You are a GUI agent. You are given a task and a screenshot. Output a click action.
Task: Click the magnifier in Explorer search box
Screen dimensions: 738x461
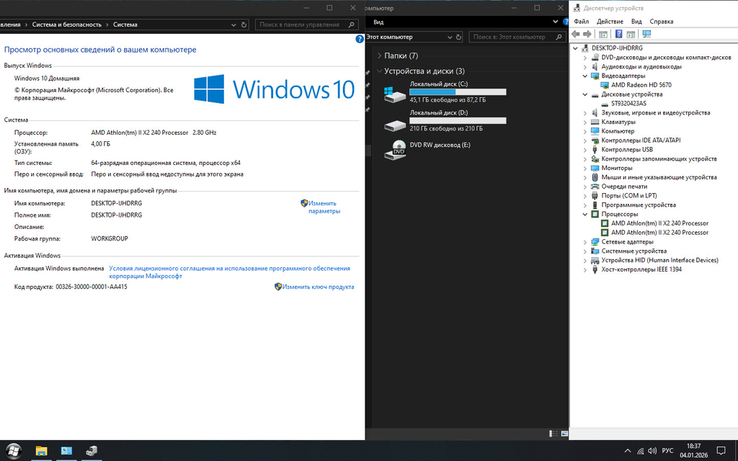(x=559, y=37)
